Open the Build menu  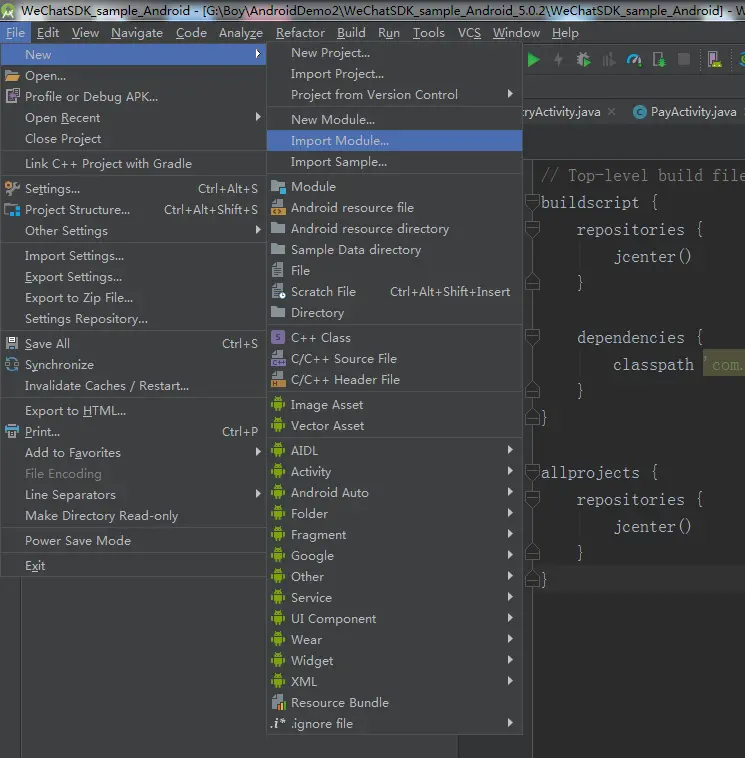pos(351,33)
